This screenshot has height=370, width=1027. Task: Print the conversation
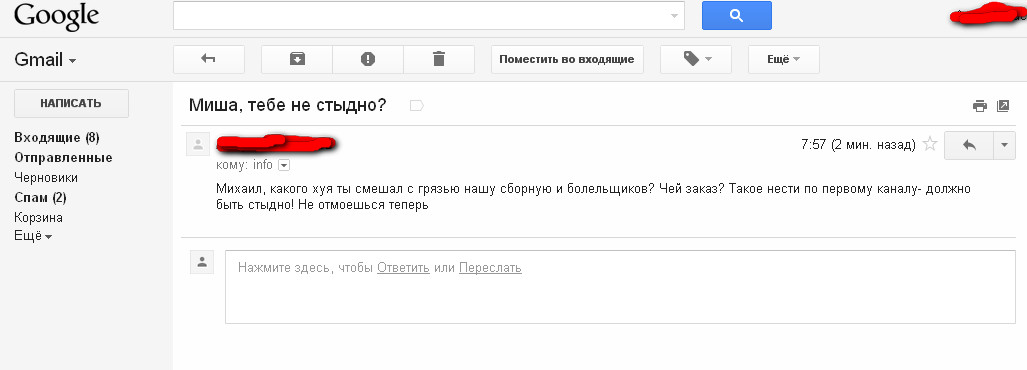click(x=980, y=105)
